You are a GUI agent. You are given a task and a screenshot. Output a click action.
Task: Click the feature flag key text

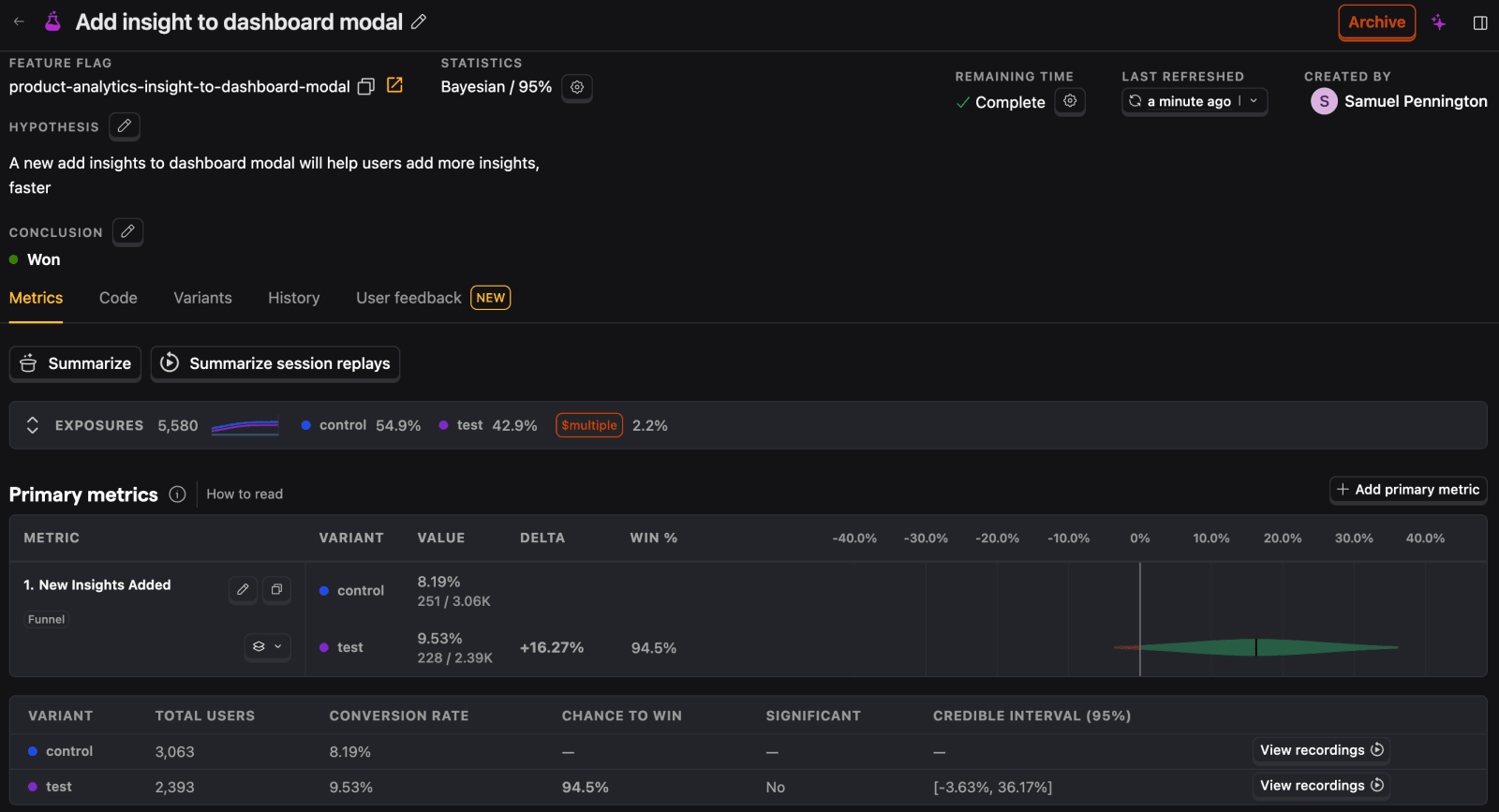point(180,87)
